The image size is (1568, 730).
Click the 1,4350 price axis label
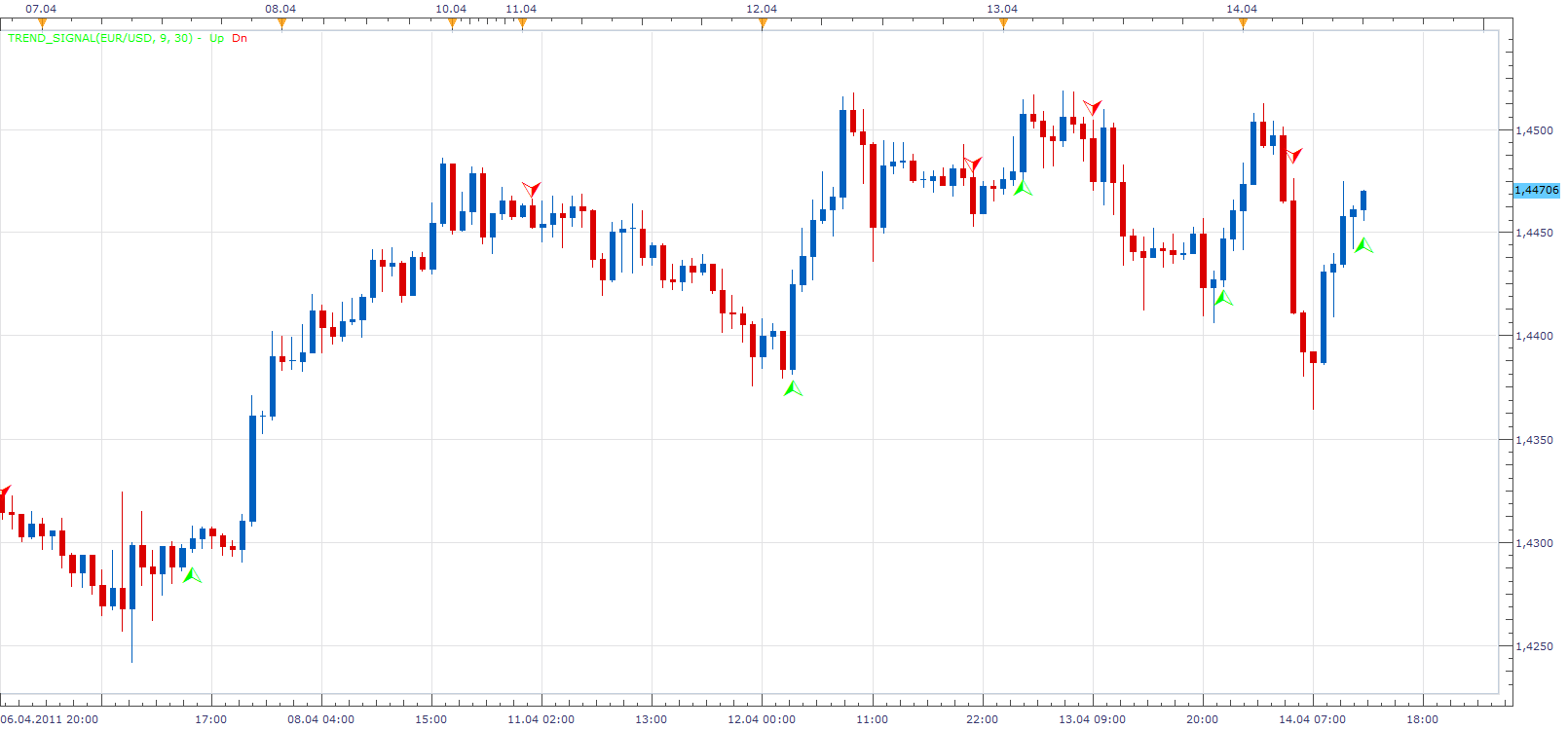1535,440
